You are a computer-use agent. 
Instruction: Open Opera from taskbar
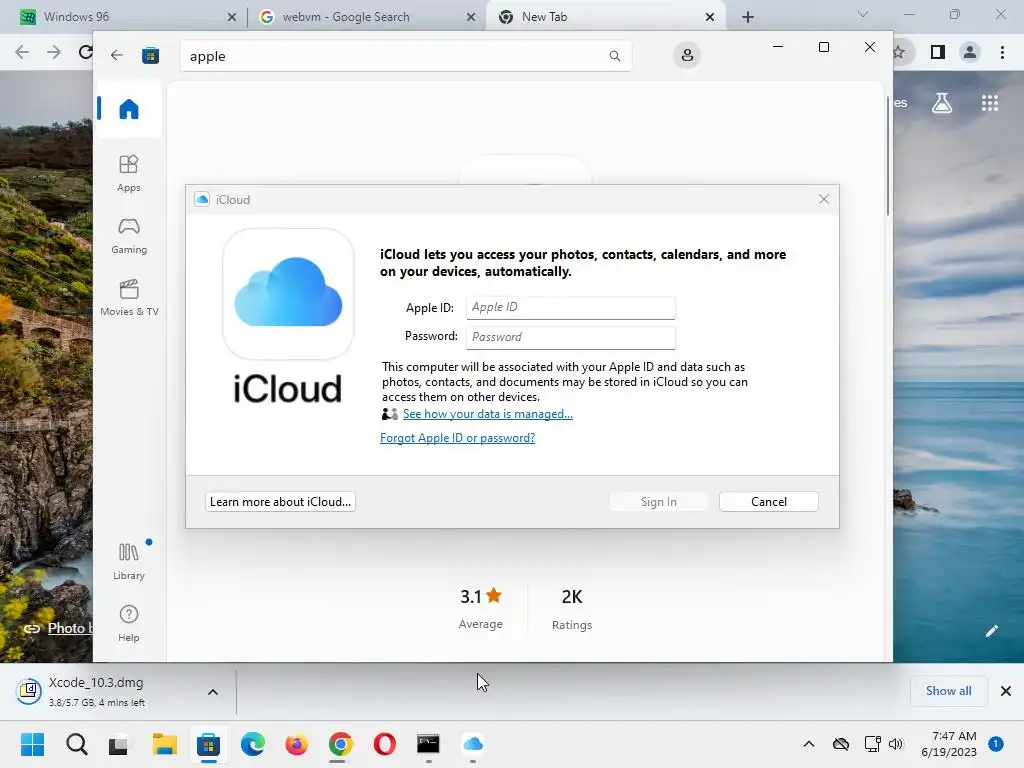385,744
